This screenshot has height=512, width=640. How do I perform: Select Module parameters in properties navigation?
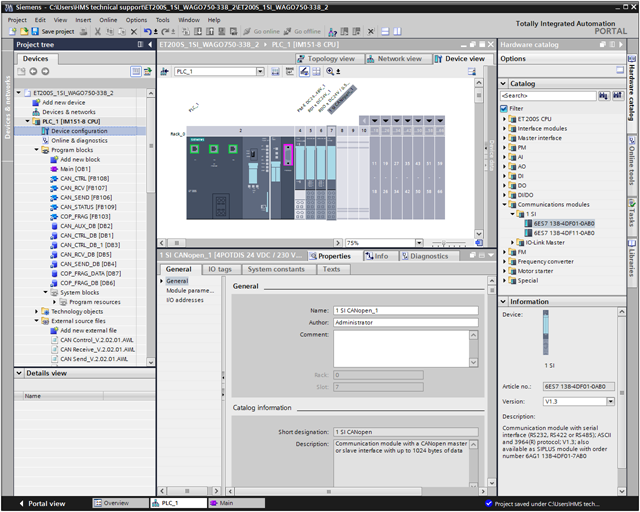[190, 291]
